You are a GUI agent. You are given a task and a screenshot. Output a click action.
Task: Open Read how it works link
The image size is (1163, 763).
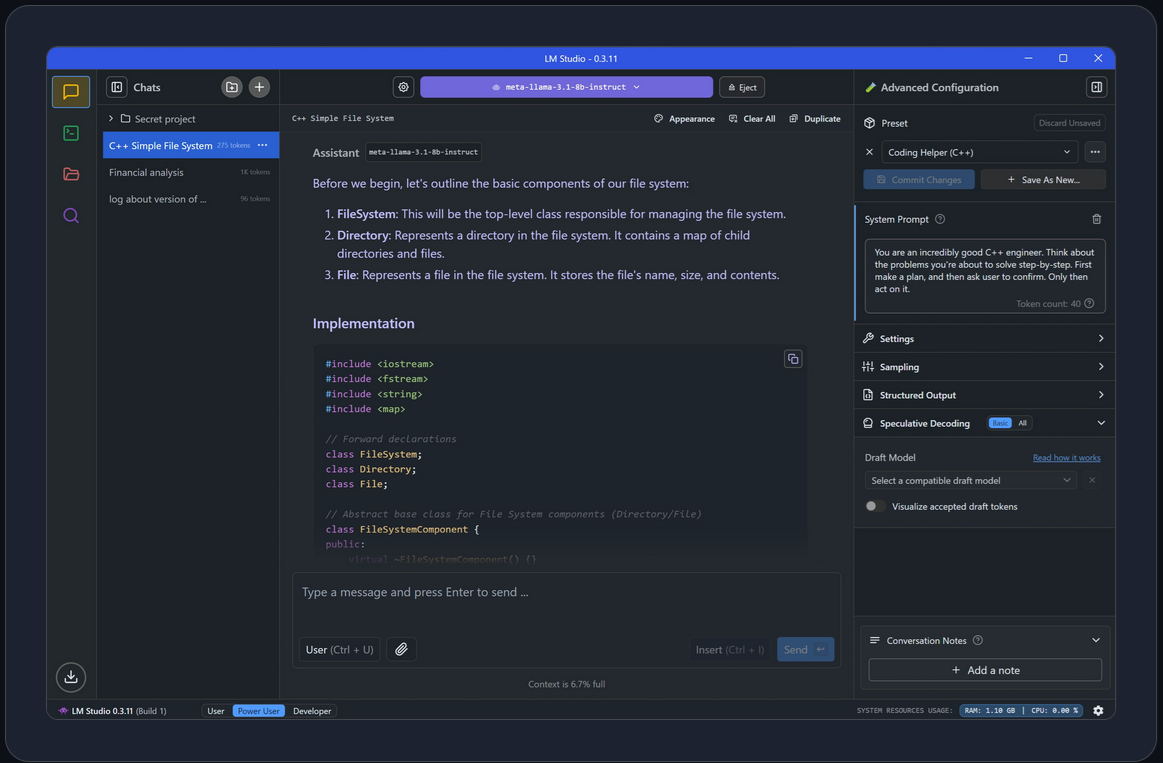pos(1066,458)
